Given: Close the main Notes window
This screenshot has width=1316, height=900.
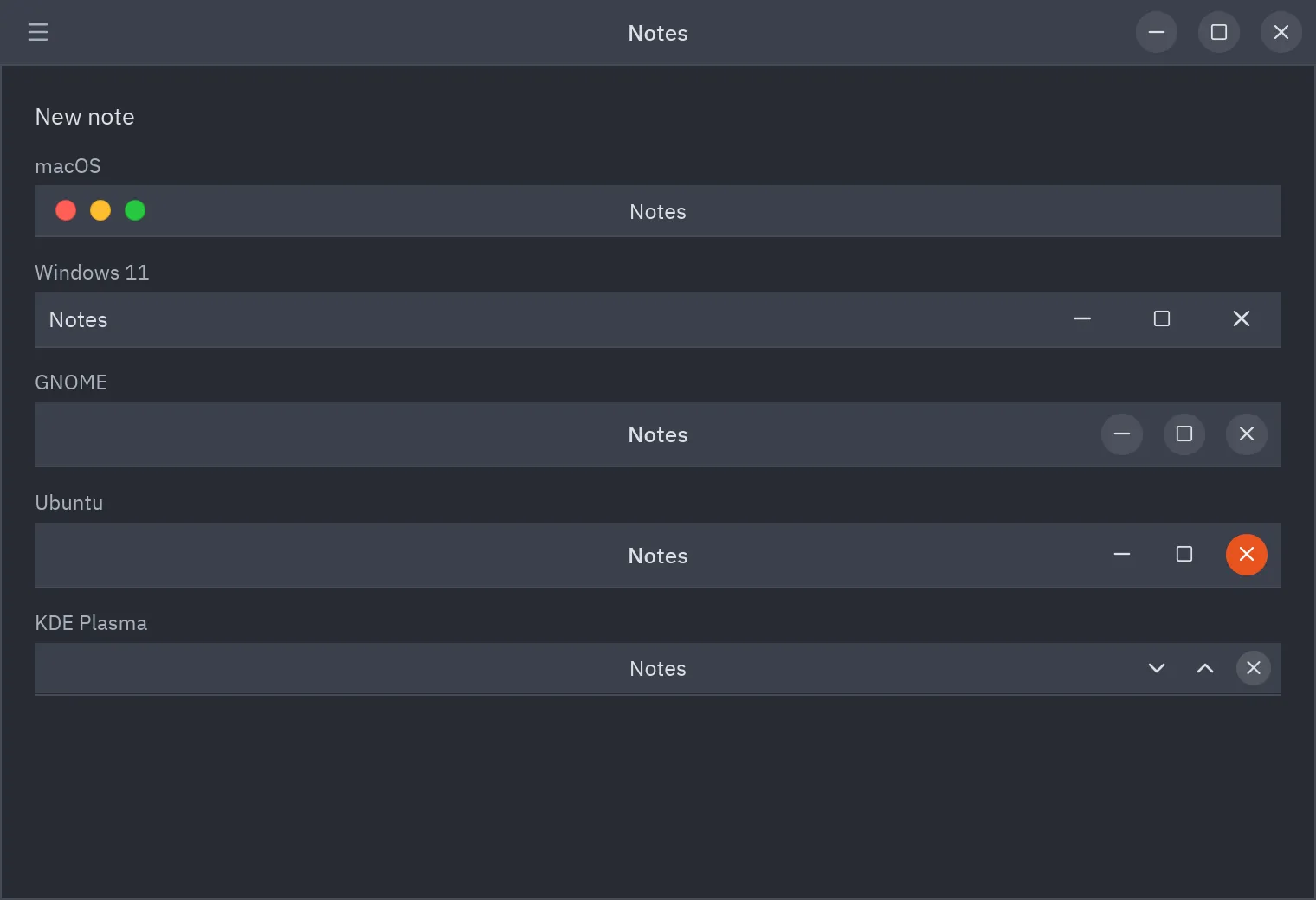Looking at the screenshot, I should 1281,32.
